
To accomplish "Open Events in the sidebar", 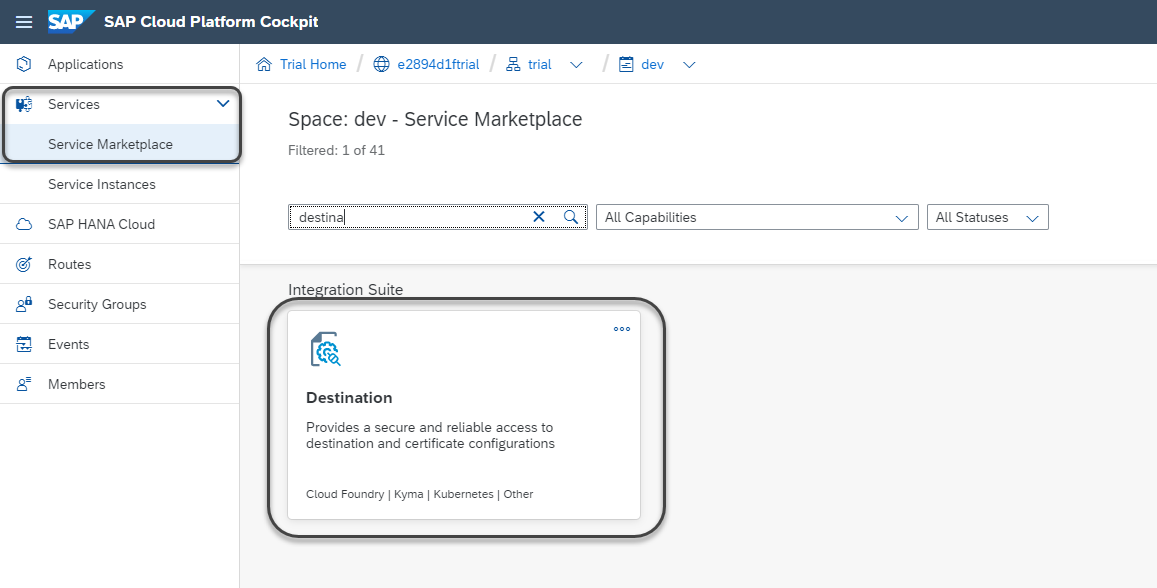I will click(x=120, y=344).
